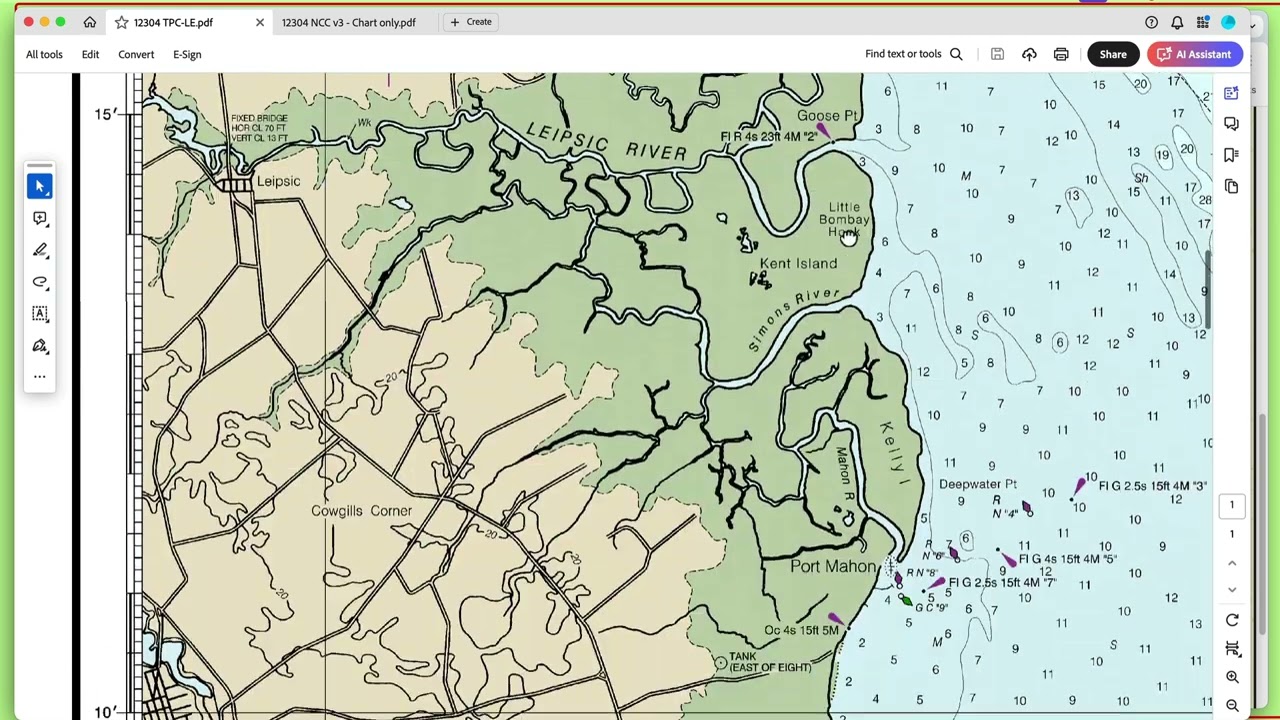Select the Add text box tool
The width and height of the screenshot is (1280, 720).
tap(40, 314)
